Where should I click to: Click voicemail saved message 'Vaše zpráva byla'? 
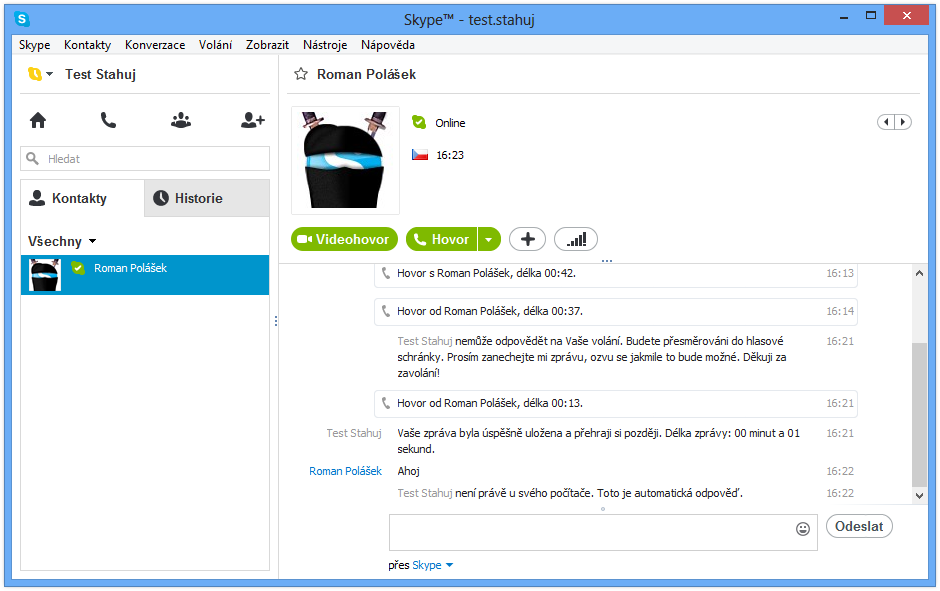coord(598,441)
